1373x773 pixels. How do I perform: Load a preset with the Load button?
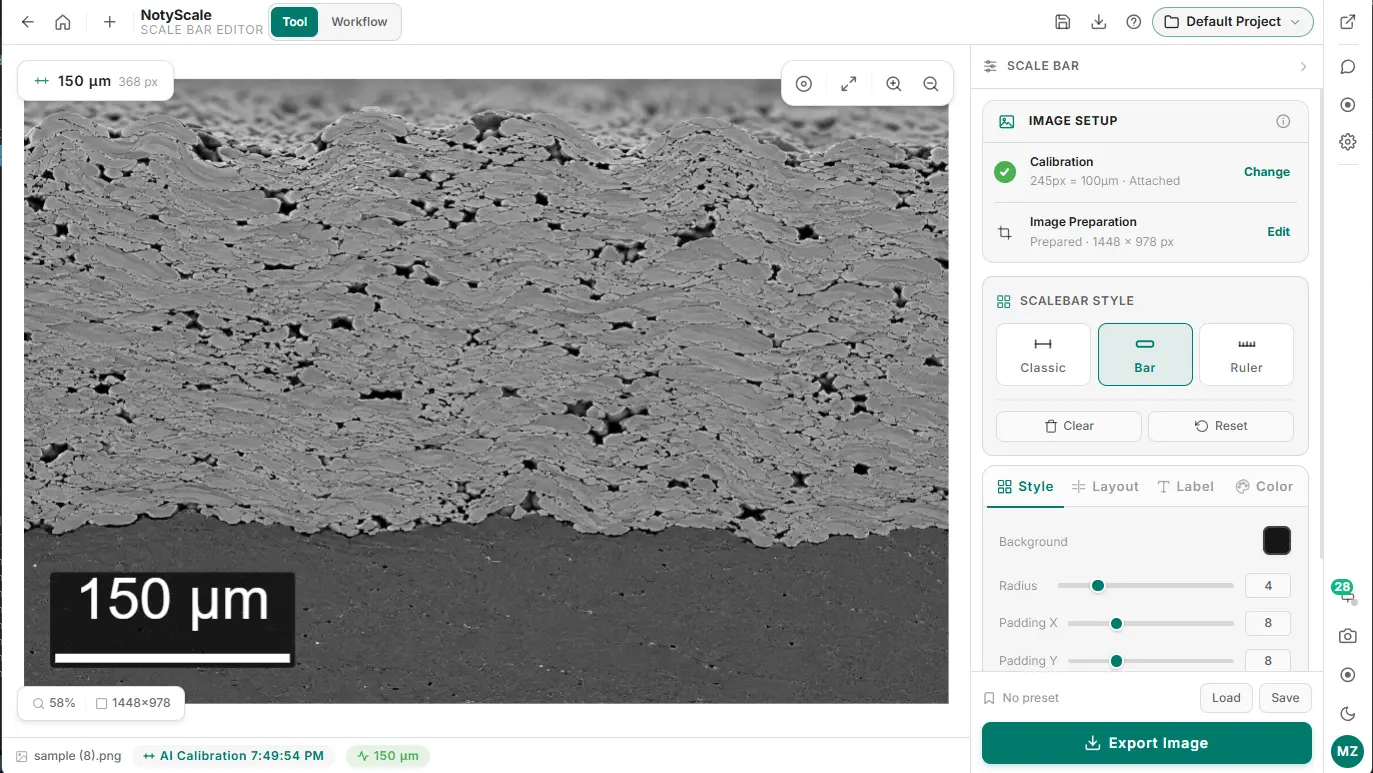tap(1226, 698)
